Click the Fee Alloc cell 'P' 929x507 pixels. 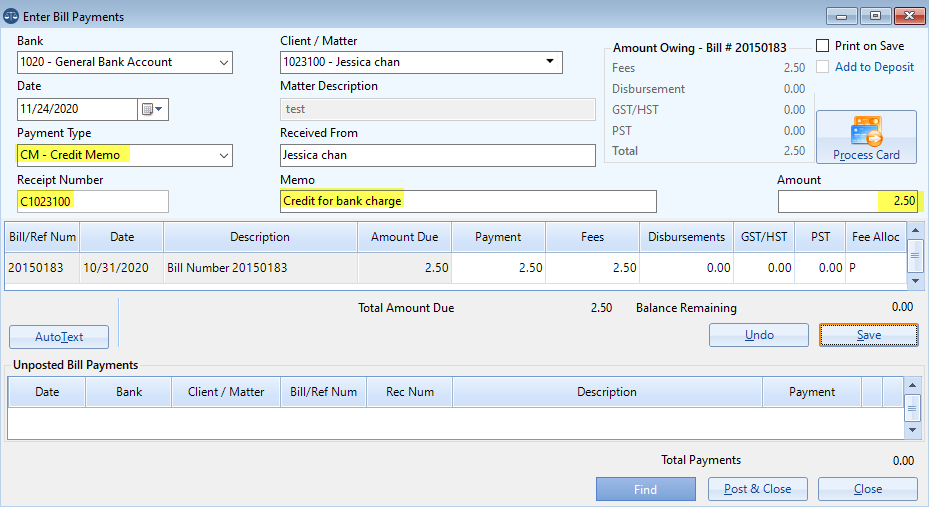click(876, 268)
